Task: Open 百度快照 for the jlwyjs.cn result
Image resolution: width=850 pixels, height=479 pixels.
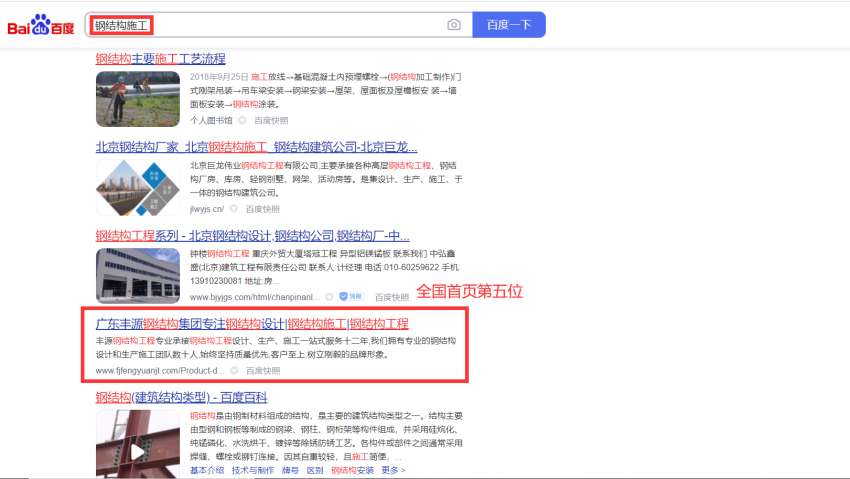Action: point(262,209)
